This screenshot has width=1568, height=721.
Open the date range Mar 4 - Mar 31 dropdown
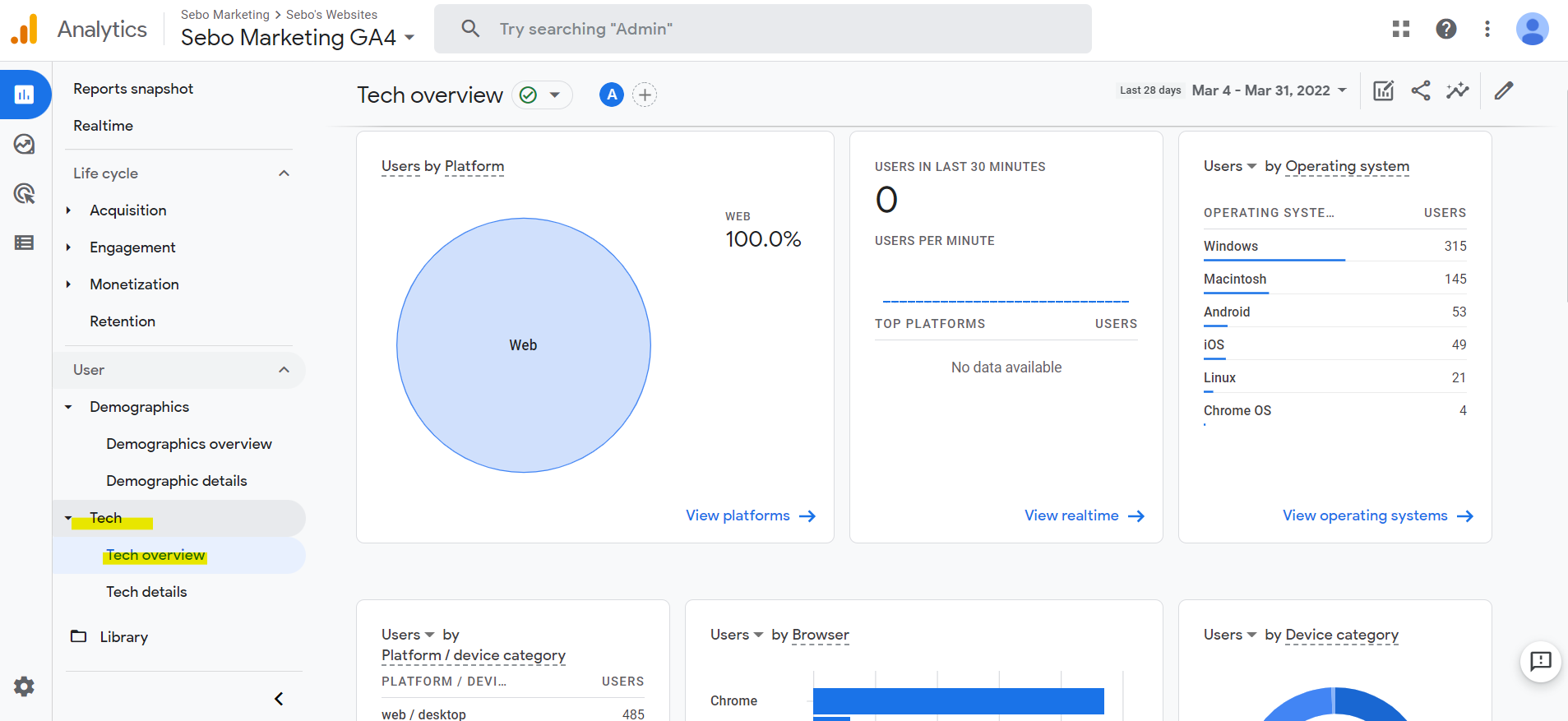tap(1270, 90)
